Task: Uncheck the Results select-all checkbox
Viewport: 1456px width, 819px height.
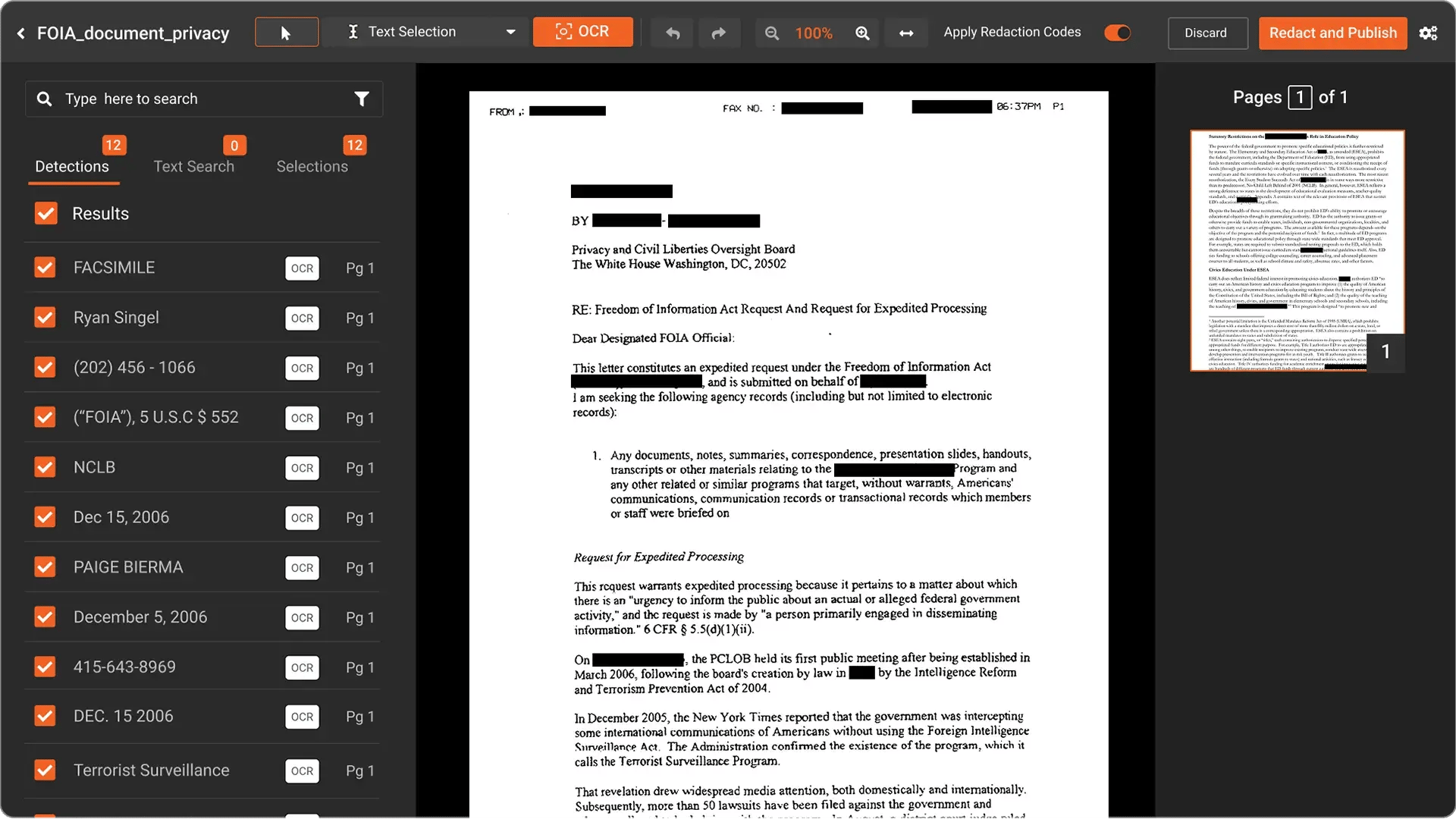Action: coord(46,213)
